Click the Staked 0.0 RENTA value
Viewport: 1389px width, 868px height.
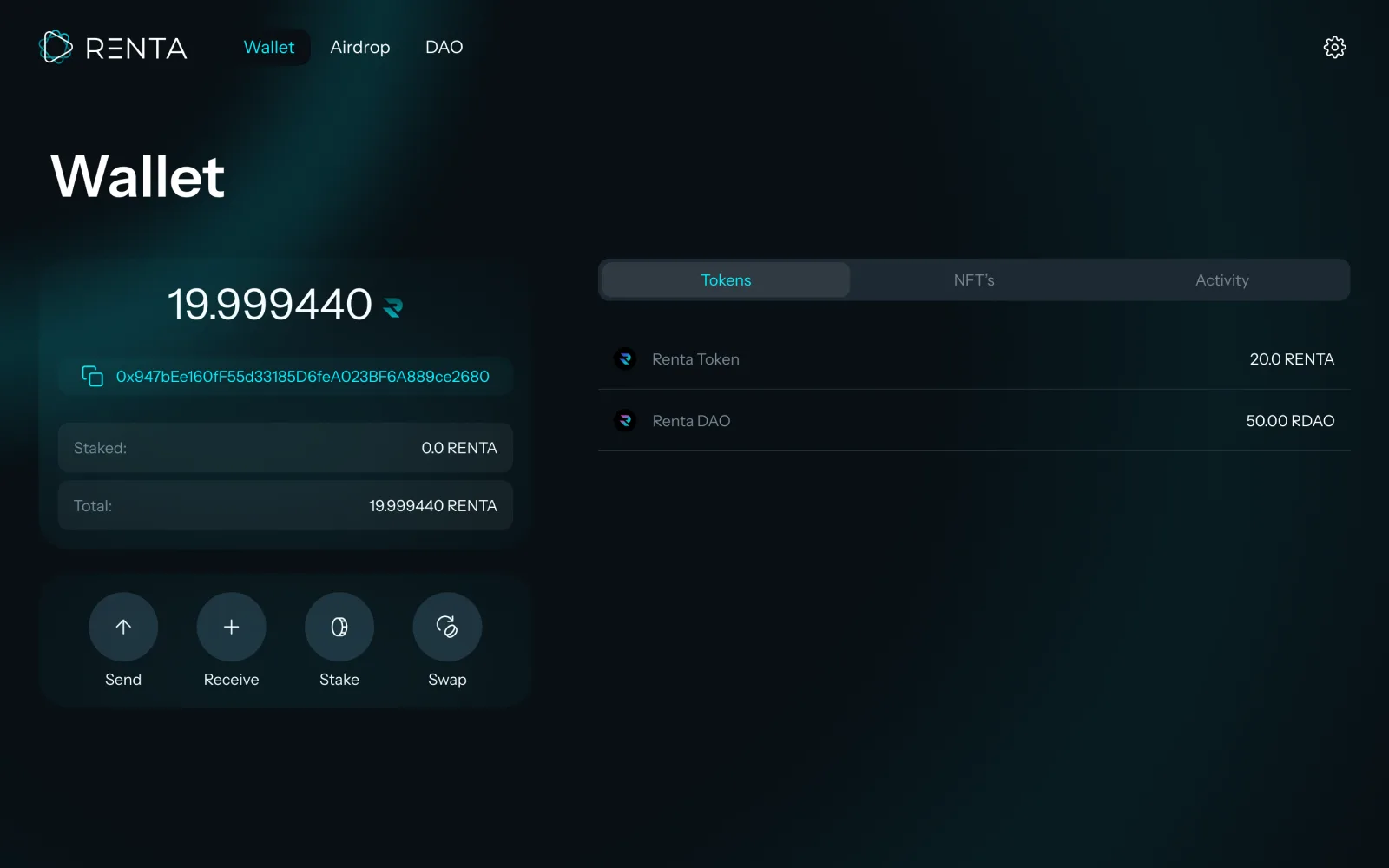click(x=459, y=448)
